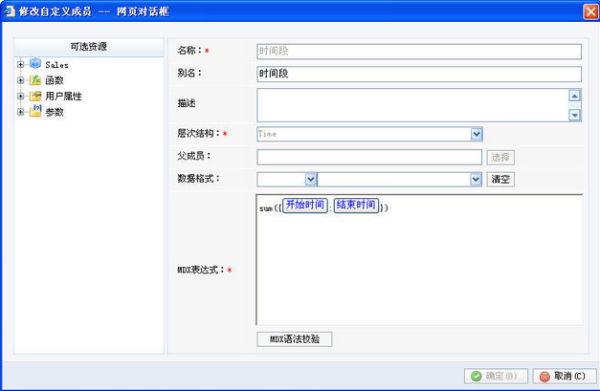Open the 层次结构 Time dropdown

click(x=476, y=134)
